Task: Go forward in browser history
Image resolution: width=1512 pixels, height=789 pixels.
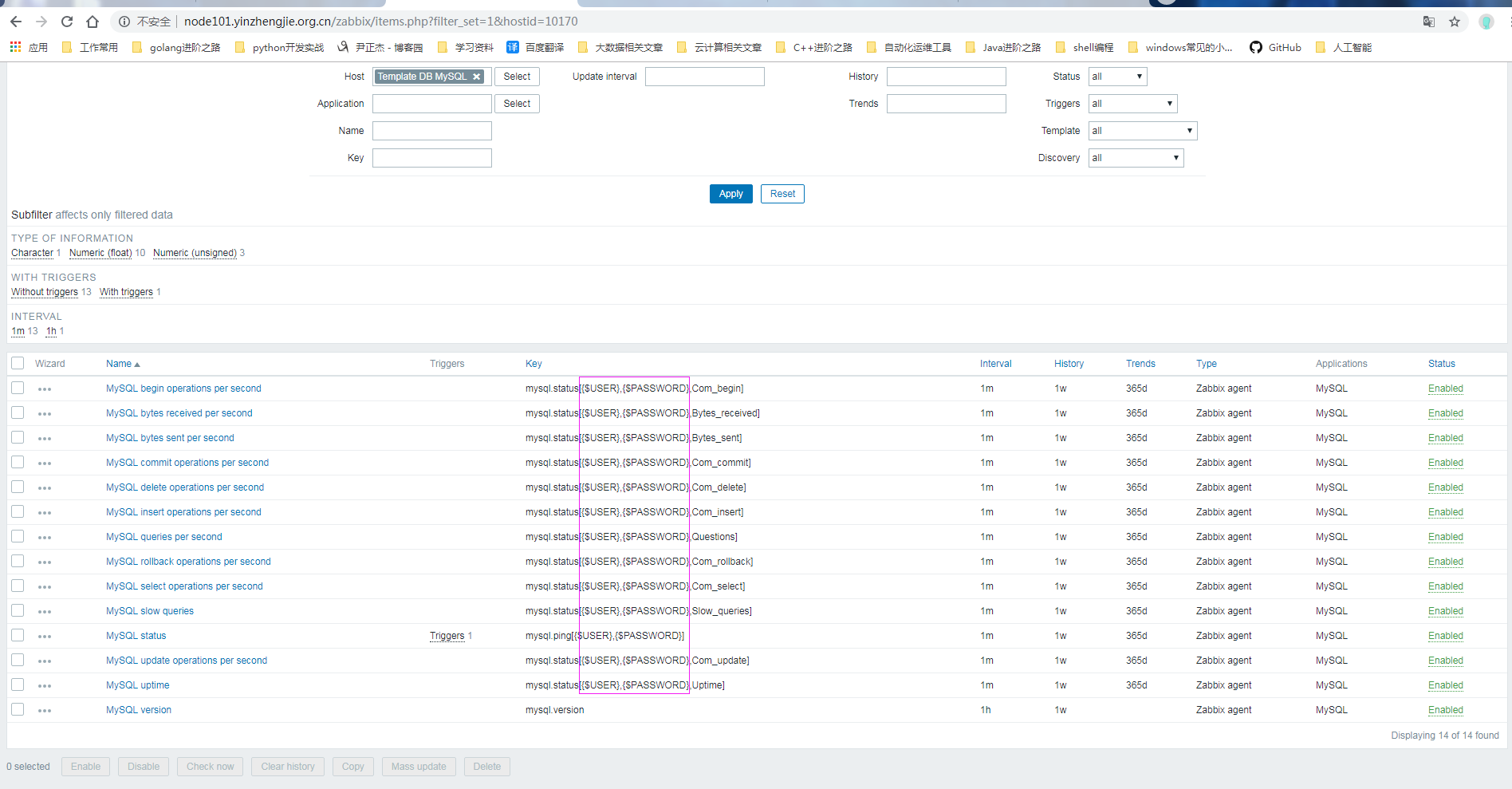Action: (41, 22)
